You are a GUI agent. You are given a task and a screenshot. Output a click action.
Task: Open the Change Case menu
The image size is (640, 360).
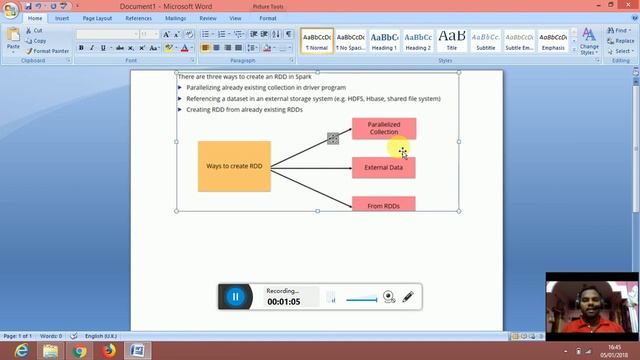click(x=153, y=48)
